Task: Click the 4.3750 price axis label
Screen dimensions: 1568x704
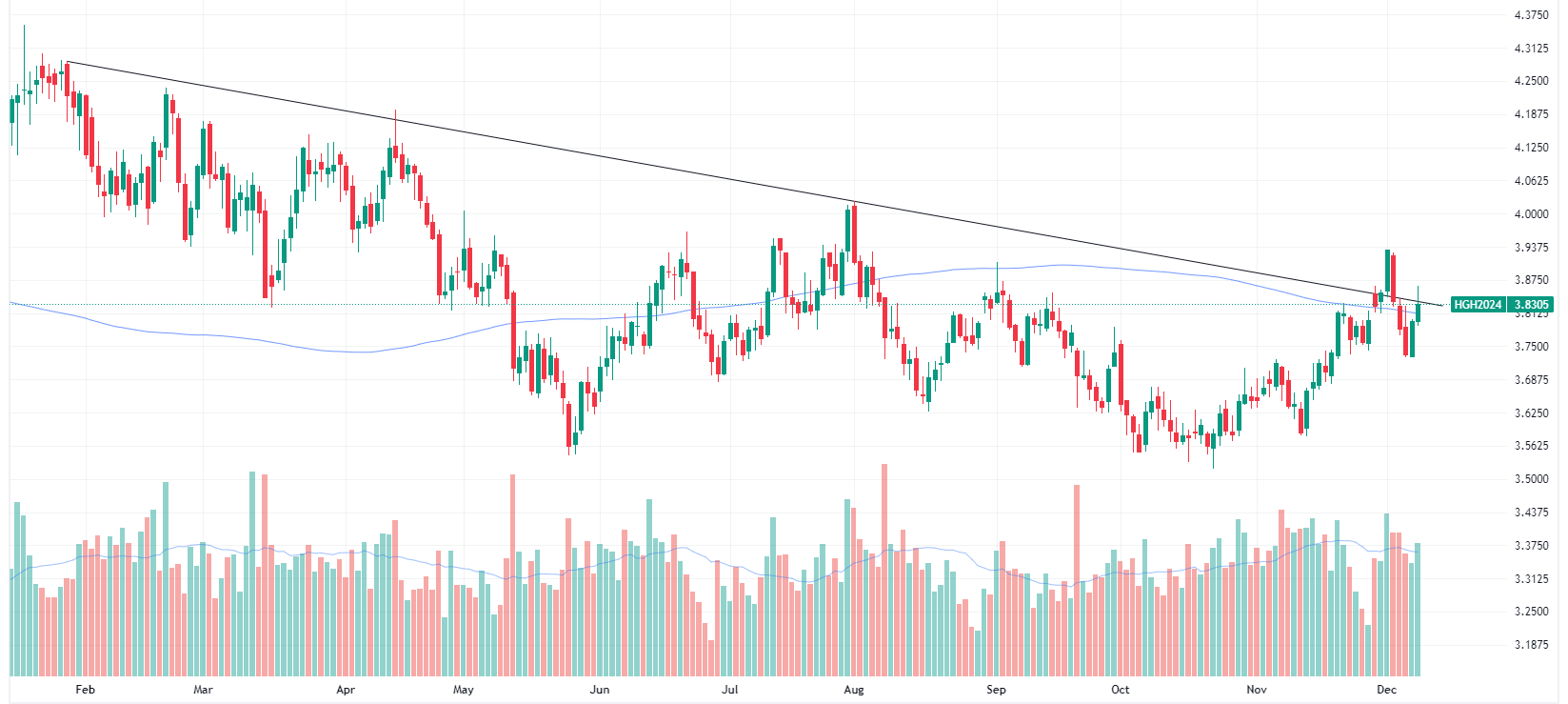Action: [1531, 15]
